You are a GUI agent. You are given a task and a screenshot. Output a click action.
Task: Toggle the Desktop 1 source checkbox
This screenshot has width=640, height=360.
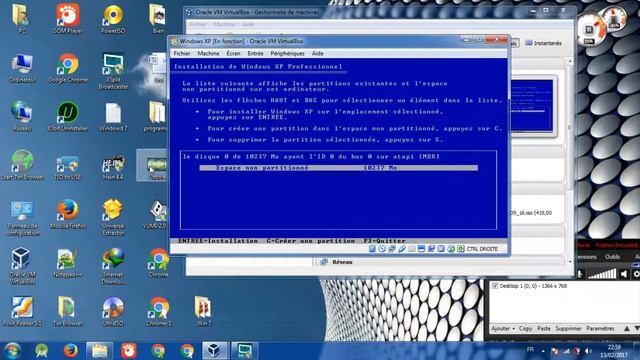tap(495, 286)
